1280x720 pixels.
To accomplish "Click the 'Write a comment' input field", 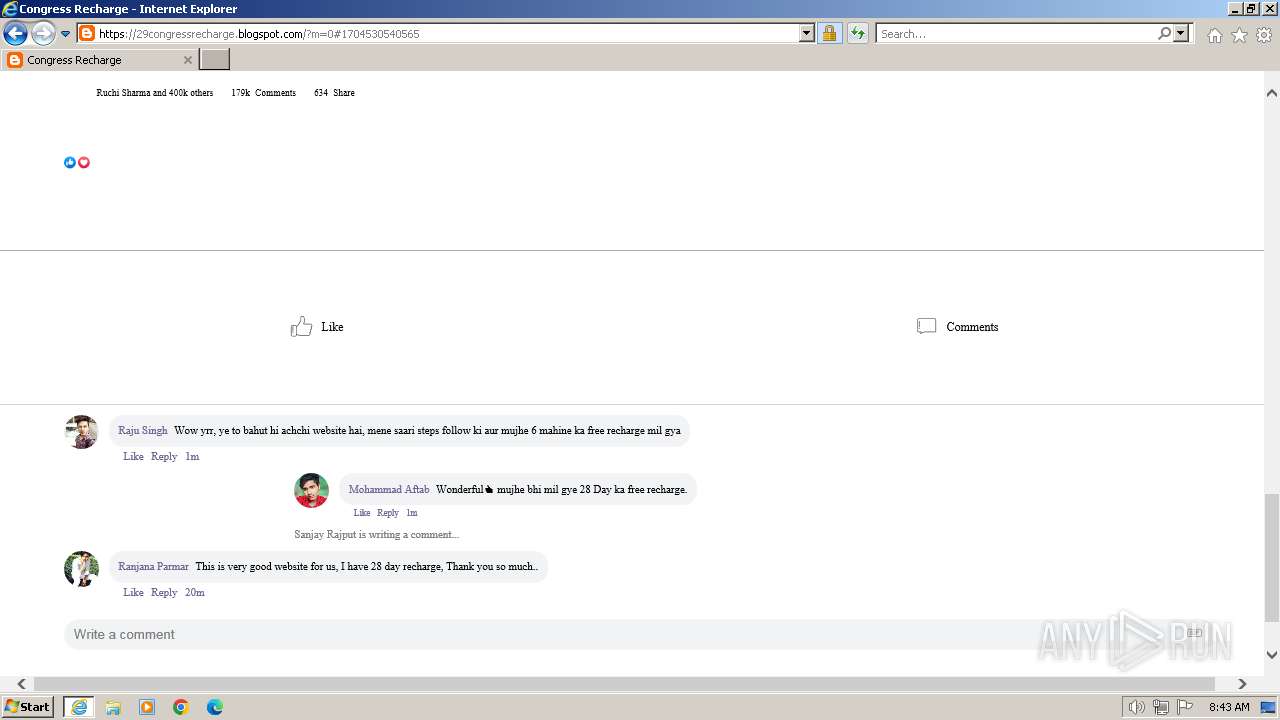I will [x=640, y=634].
